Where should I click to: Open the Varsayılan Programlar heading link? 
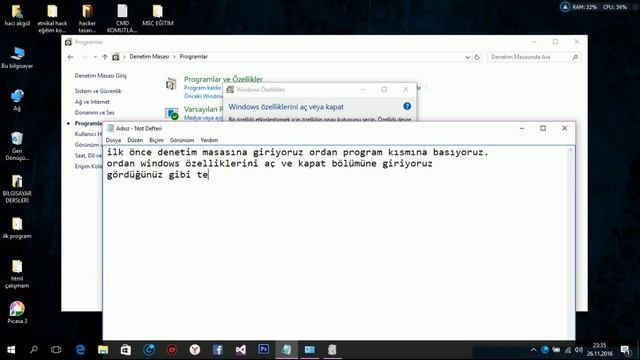click(203, 109)
